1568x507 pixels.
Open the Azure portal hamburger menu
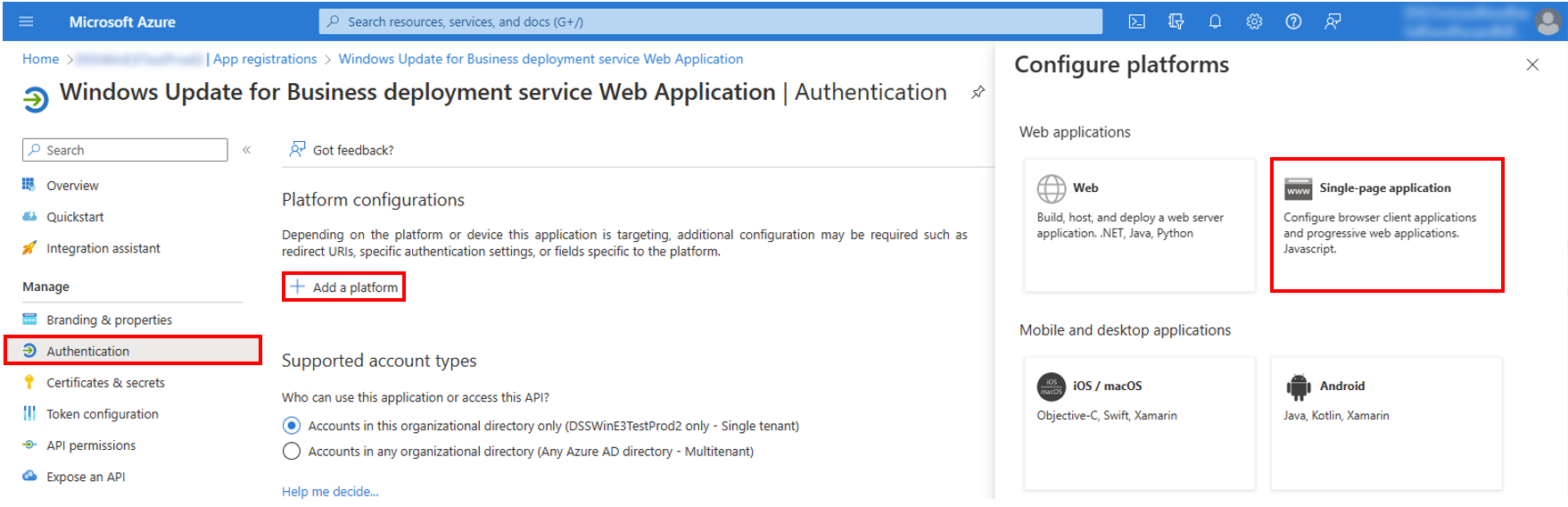(26, 21)
